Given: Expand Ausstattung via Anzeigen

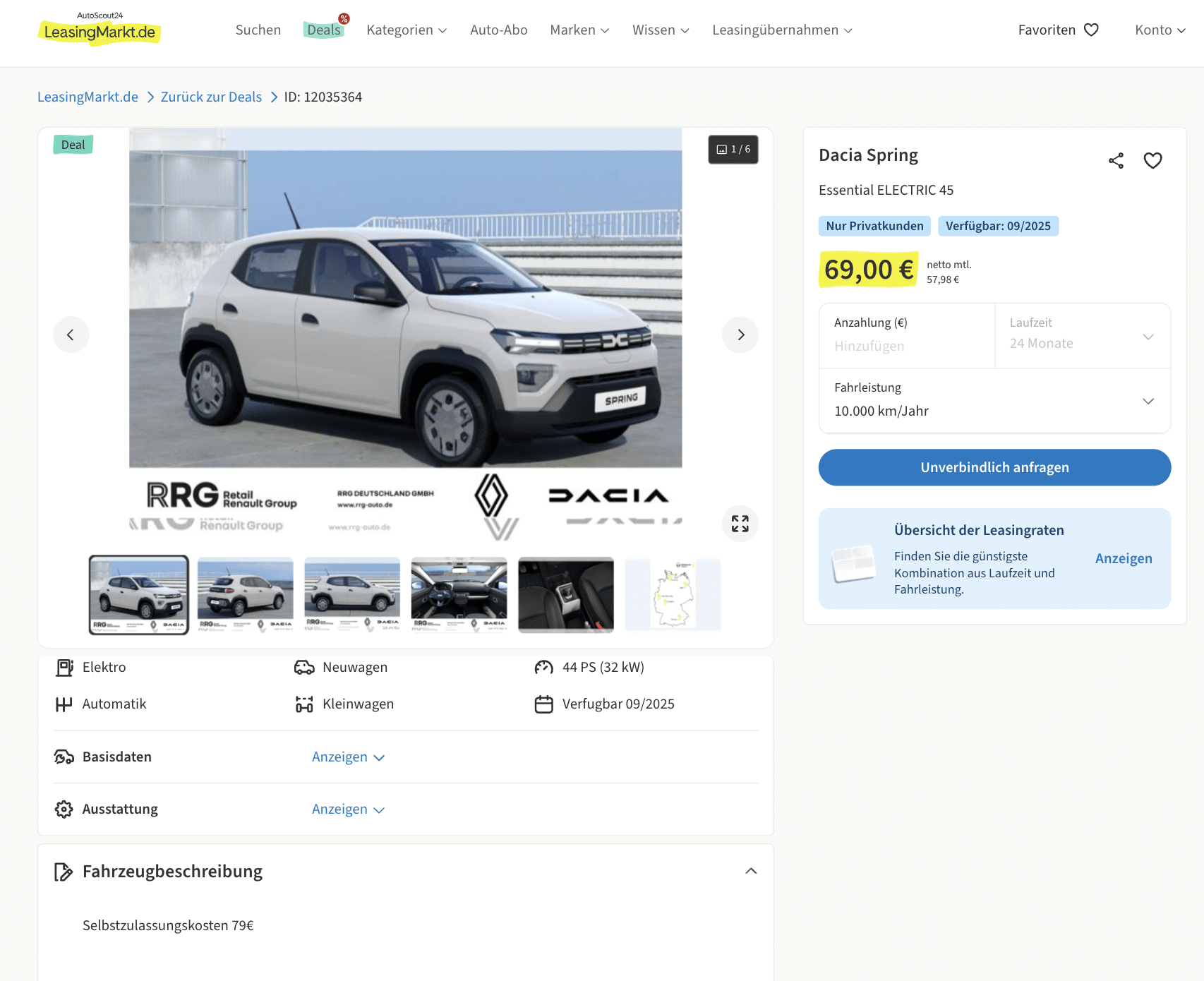Looking at the screenshot, I should click(x=348, y=809).
